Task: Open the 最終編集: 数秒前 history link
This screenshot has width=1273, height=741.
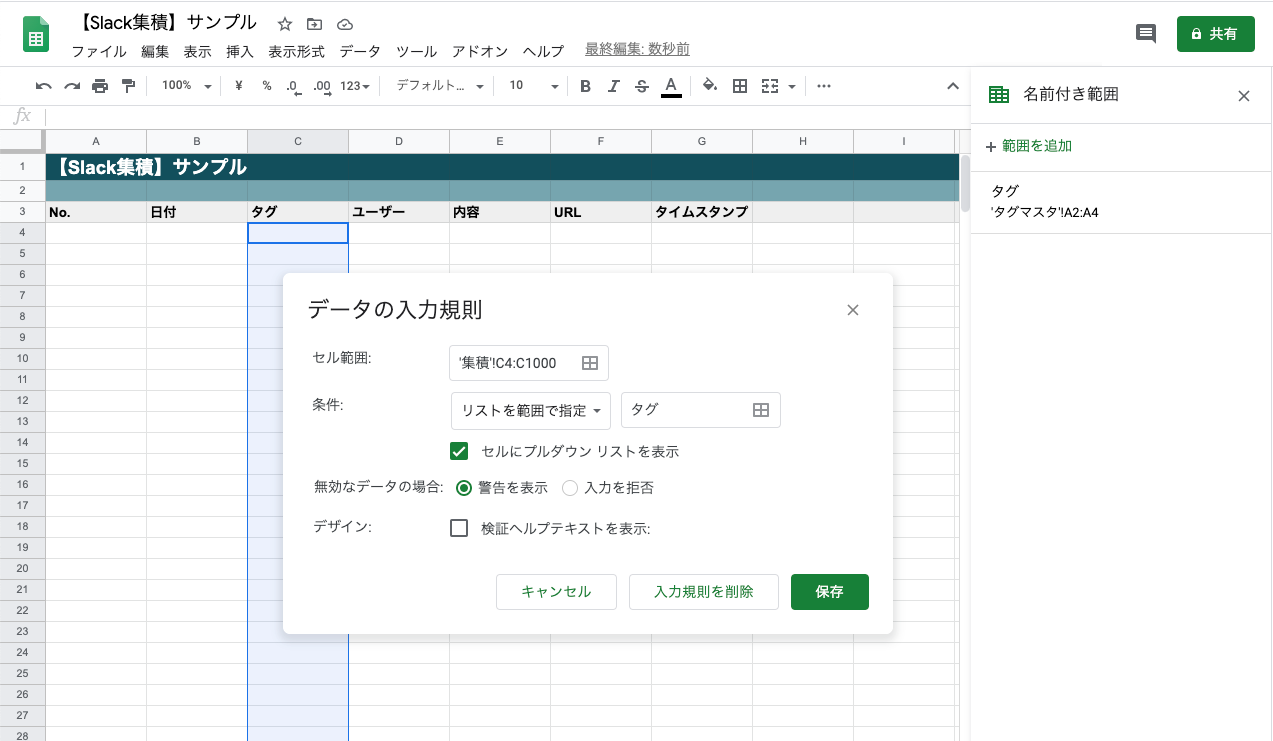Action: tap(638, 50)
